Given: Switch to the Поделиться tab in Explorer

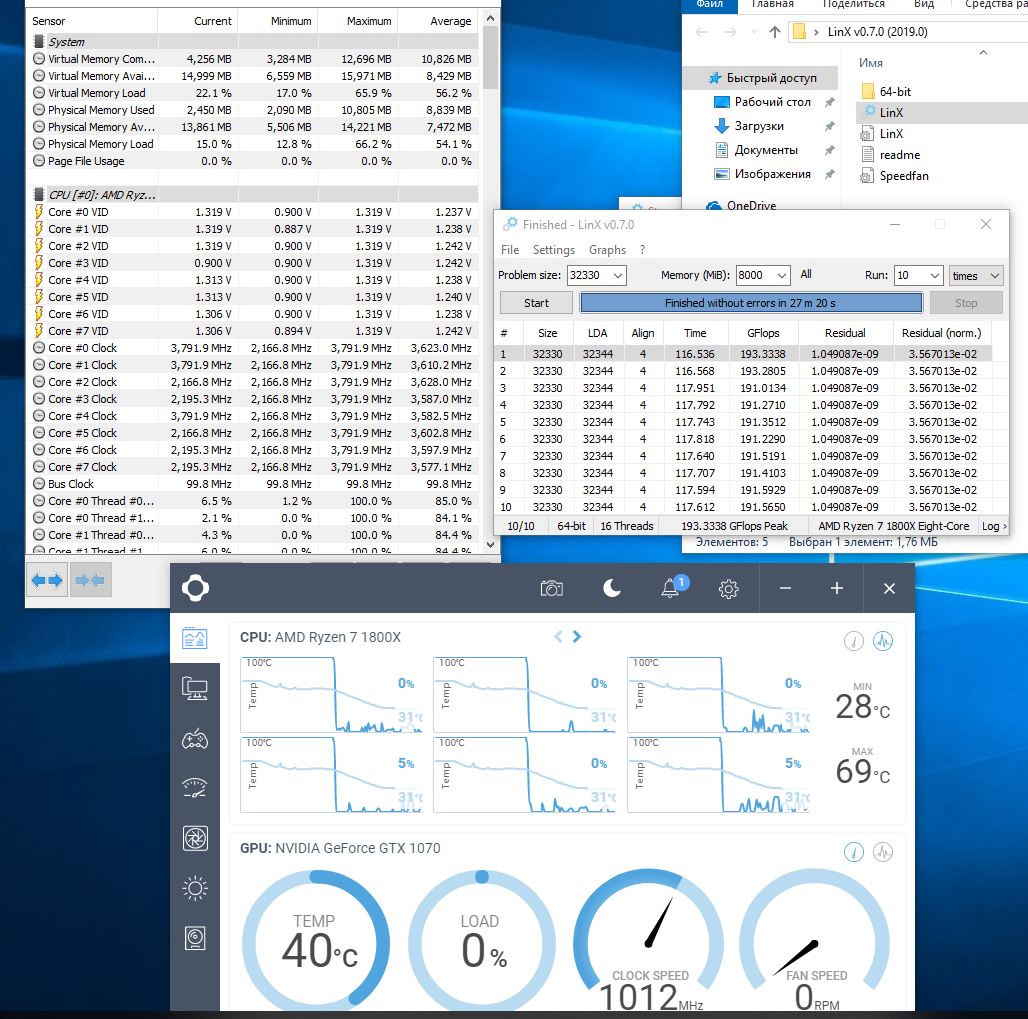Looking at the screenshot, I should (854, 5).
